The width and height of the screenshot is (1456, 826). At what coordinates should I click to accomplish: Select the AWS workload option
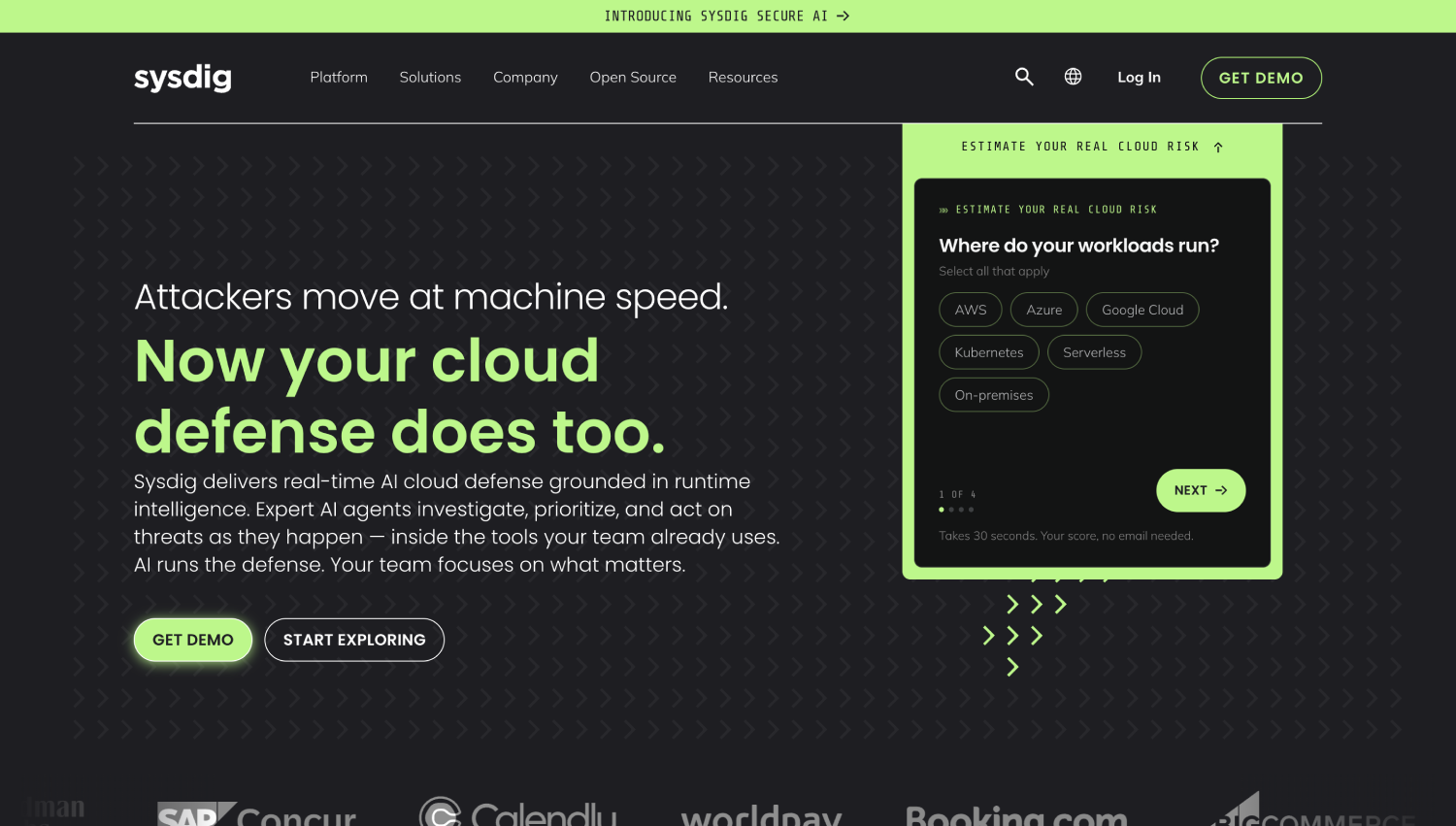pyautogui.click(x=971, y=310)
